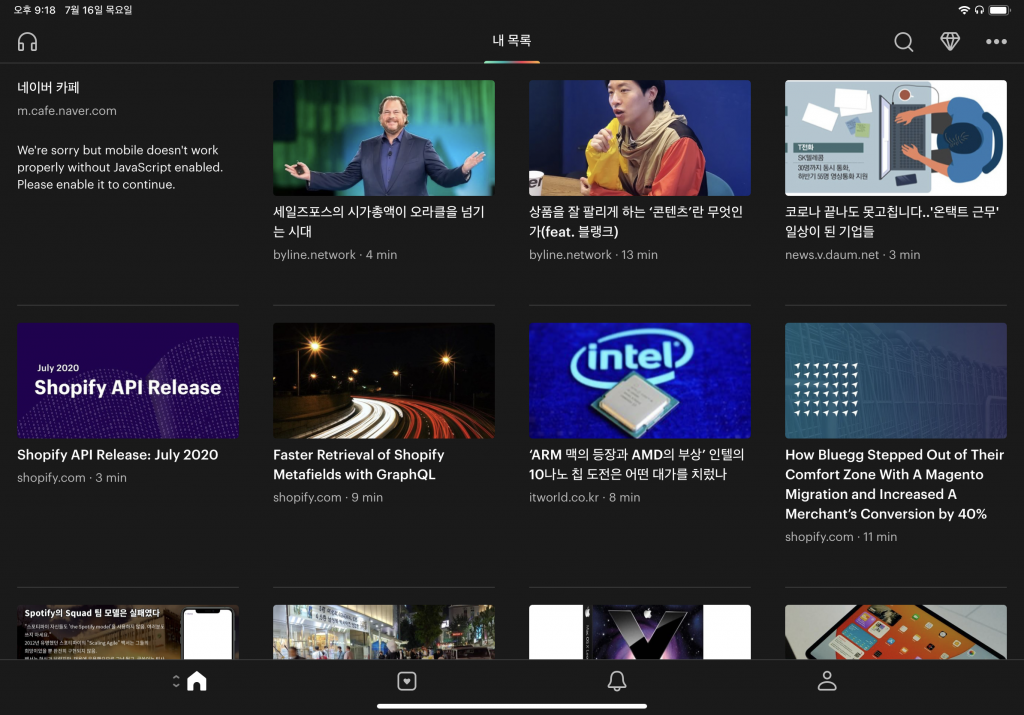Open the street storefront photo thumbnail

[384, 632]
